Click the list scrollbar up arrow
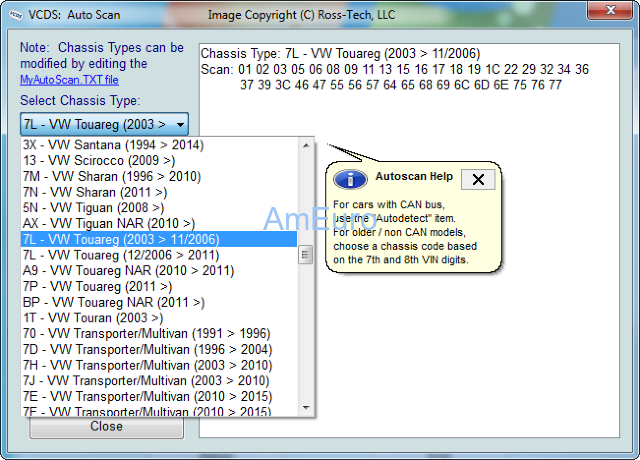Screen dimensions: 640x460 pyautogui.click(x=306, y=145)
